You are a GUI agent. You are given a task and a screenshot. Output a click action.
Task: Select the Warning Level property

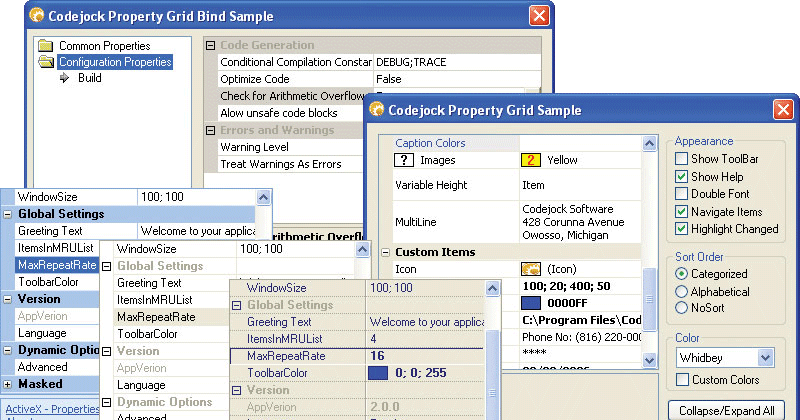click(x=290, y=147)
